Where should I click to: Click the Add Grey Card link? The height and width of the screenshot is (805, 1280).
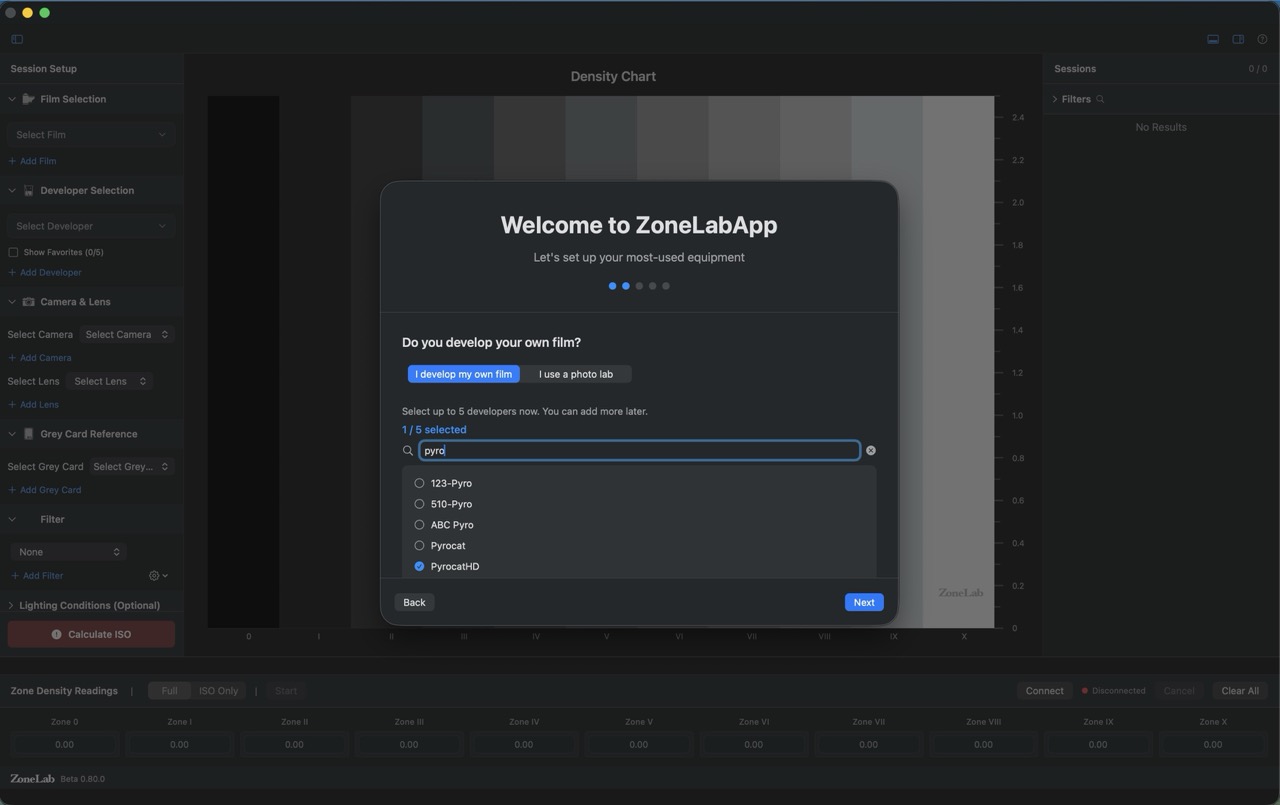[45, 490]
